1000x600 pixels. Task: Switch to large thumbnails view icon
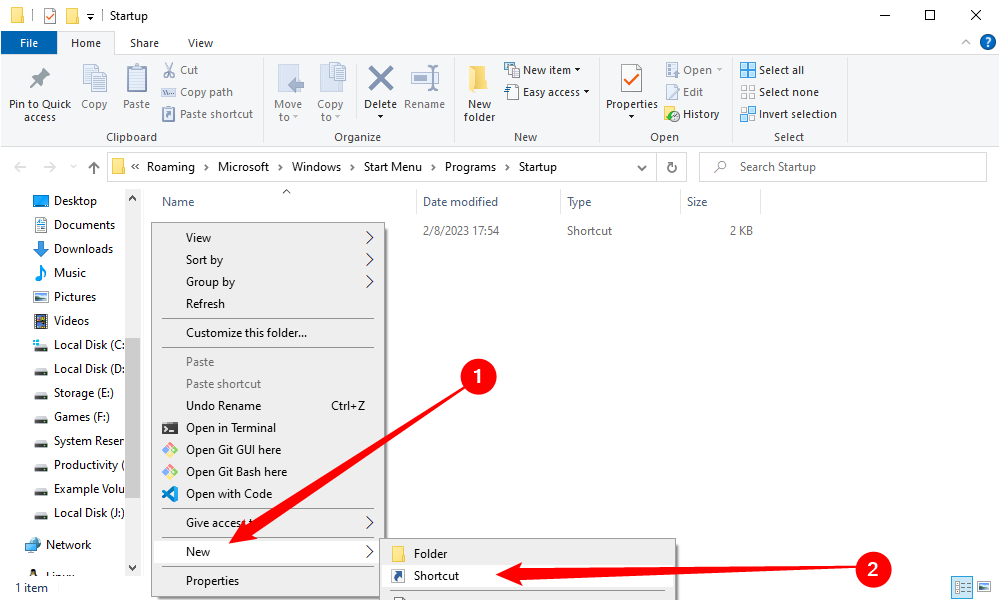[x=983, y=587]
